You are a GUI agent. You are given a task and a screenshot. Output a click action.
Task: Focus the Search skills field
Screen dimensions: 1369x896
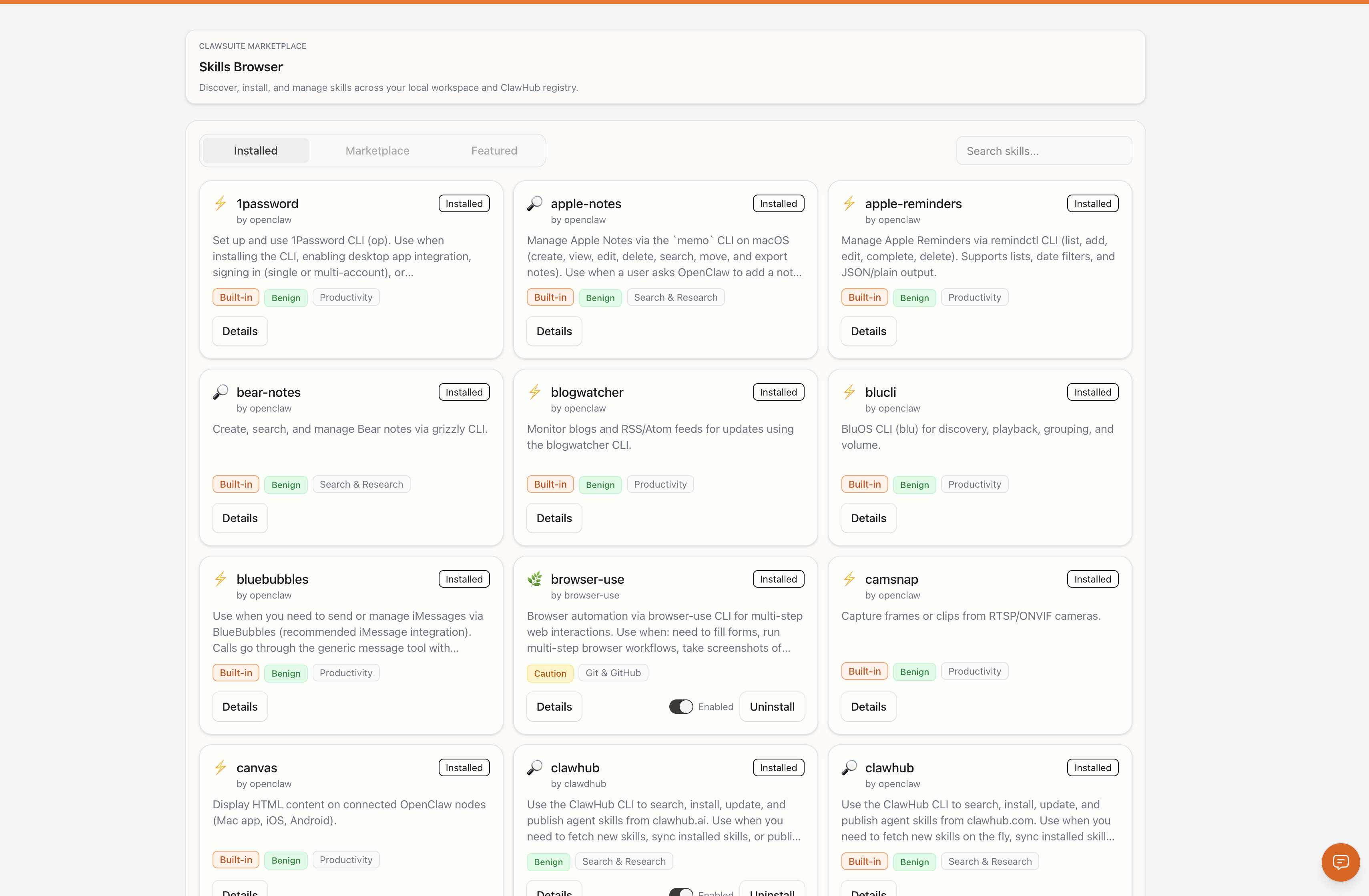1044,151
